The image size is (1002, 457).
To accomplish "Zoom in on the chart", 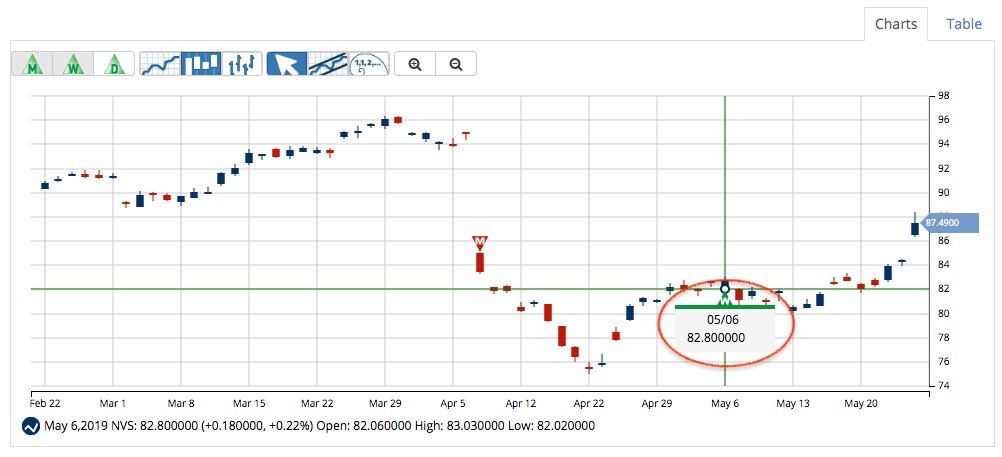I will (x=415, y=64).
